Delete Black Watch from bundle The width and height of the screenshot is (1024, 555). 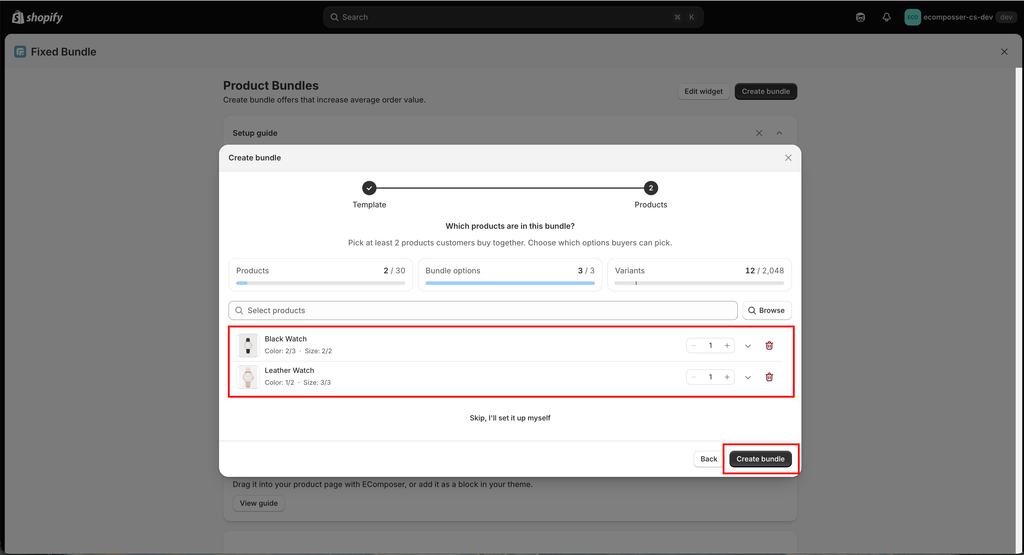click(x=769, y=345)
